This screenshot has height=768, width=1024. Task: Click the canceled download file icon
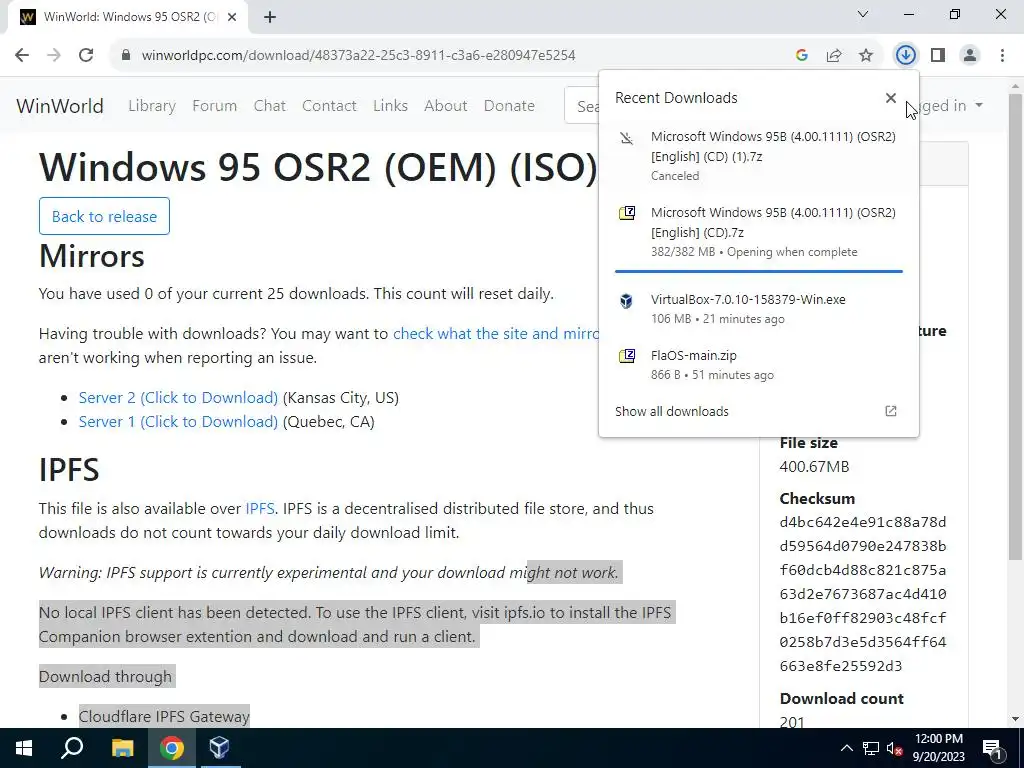tap(626, 138)
